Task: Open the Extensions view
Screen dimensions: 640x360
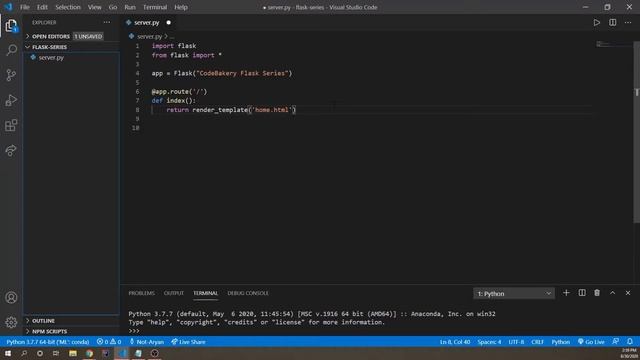Action: (x=11, y=125)
